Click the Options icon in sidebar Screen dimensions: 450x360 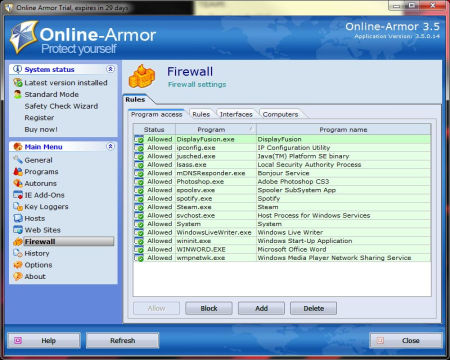[18, 265]
